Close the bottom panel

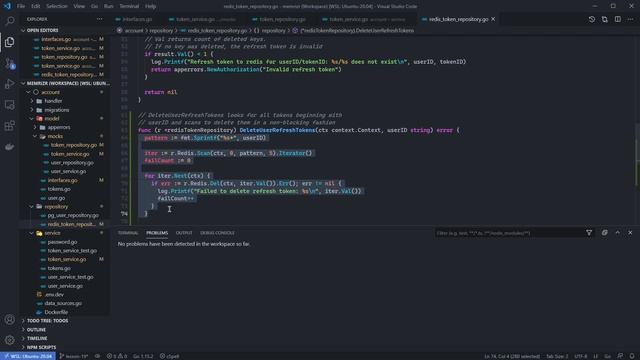(x=630, y=233)
